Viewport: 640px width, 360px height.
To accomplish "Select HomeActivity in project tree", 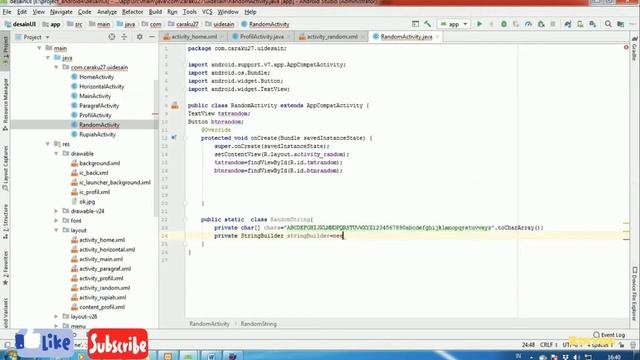I will pyautogui.click(x=96, y=77).
